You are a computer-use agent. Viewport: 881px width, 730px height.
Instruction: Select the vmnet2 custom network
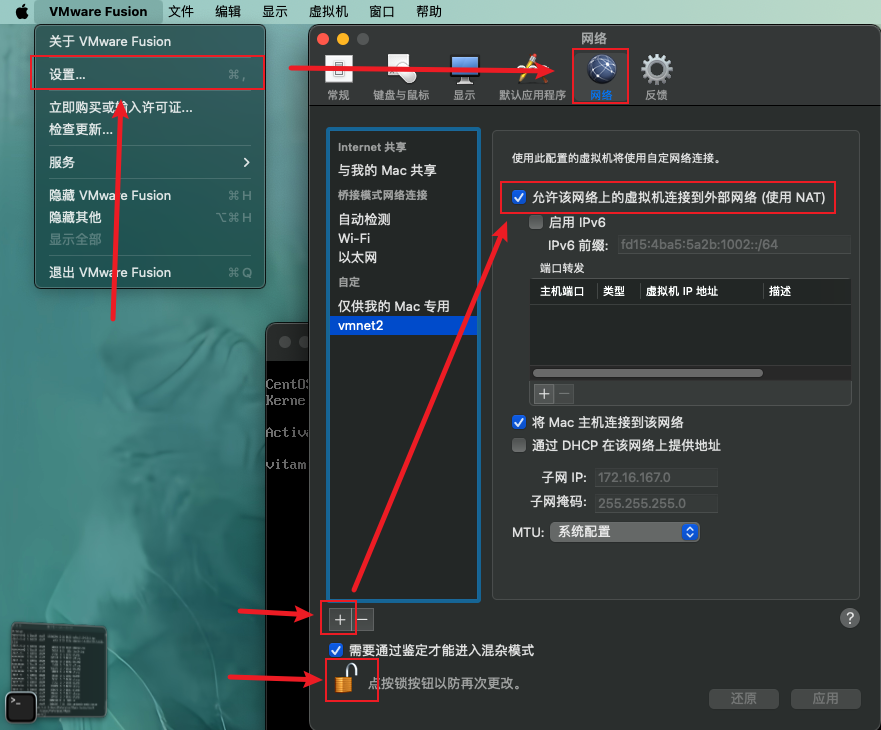(x=403, y=325)
